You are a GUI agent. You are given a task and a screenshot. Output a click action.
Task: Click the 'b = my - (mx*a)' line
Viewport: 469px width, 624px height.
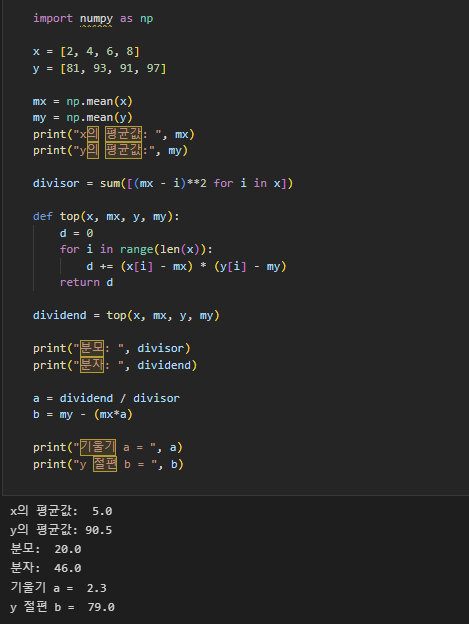tap(83, 415)
